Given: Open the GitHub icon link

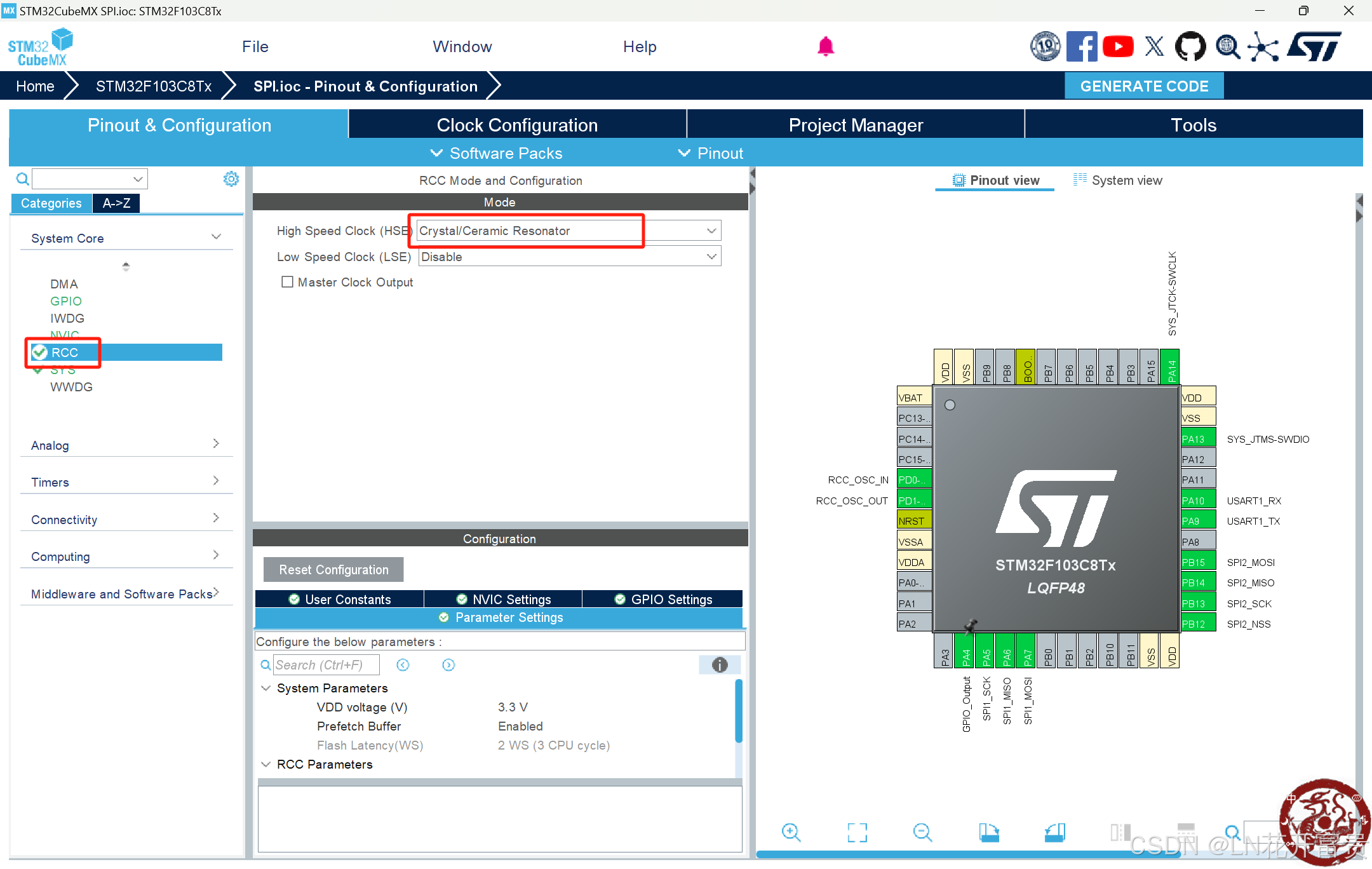Looking at the screenshot, I should coord(1190,46).
